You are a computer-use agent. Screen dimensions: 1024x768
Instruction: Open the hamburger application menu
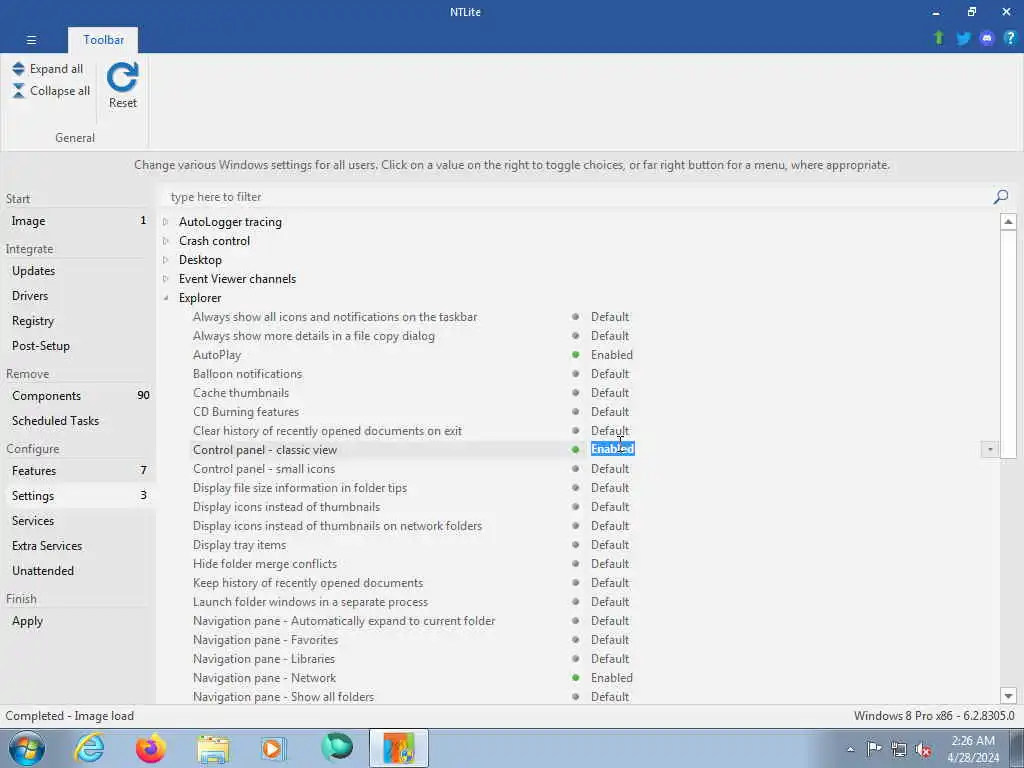click(31, 40)
